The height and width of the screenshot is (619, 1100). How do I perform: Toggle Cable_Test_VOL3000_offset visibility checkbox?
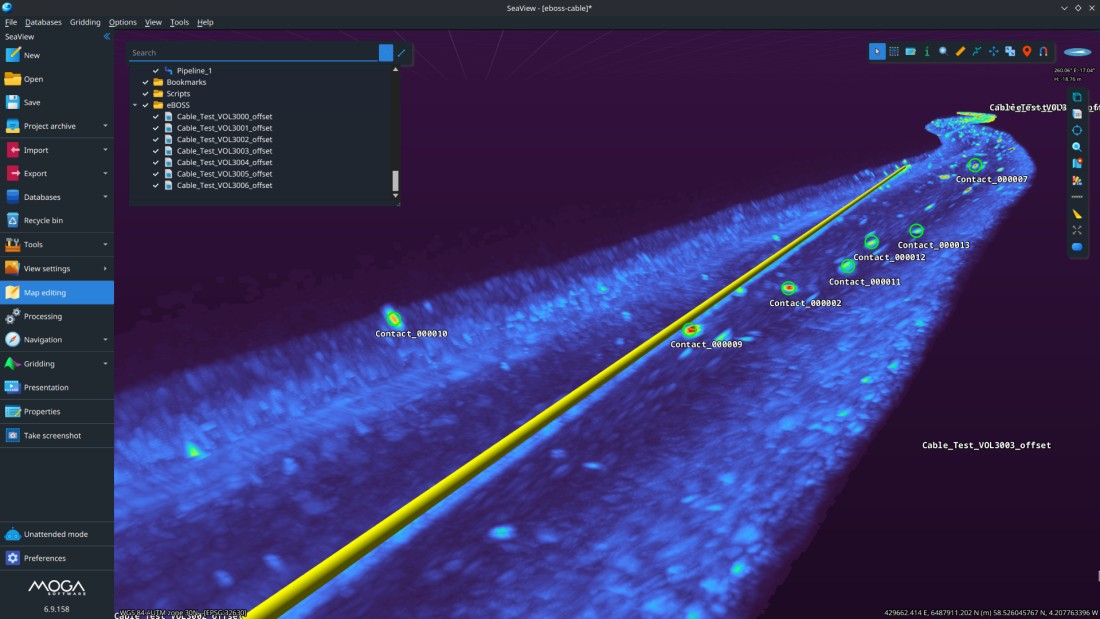click(x=156, y=117)
